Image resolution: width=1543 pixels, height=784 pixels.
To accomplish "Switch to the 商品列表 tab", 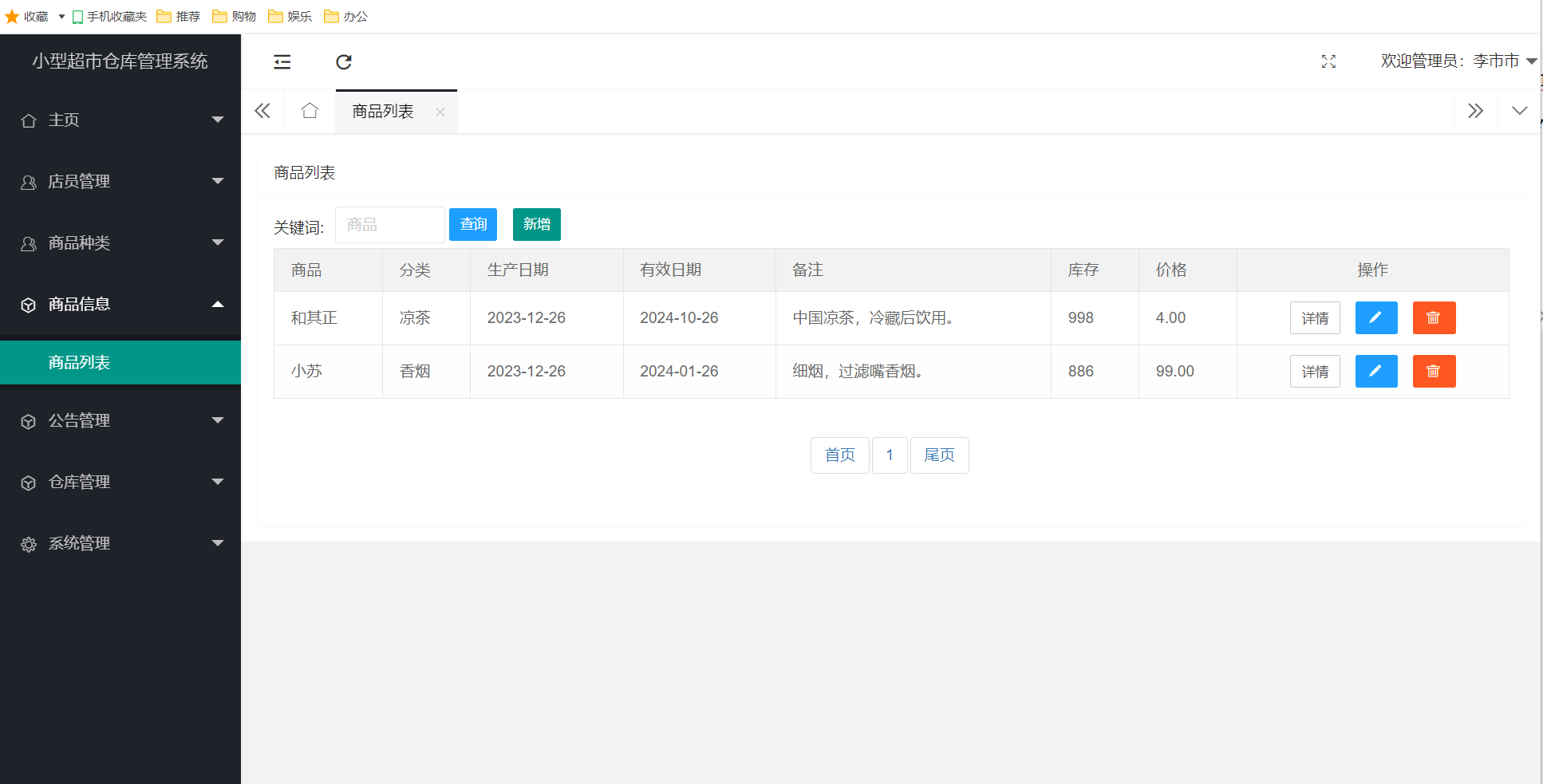I will [381, 111].
